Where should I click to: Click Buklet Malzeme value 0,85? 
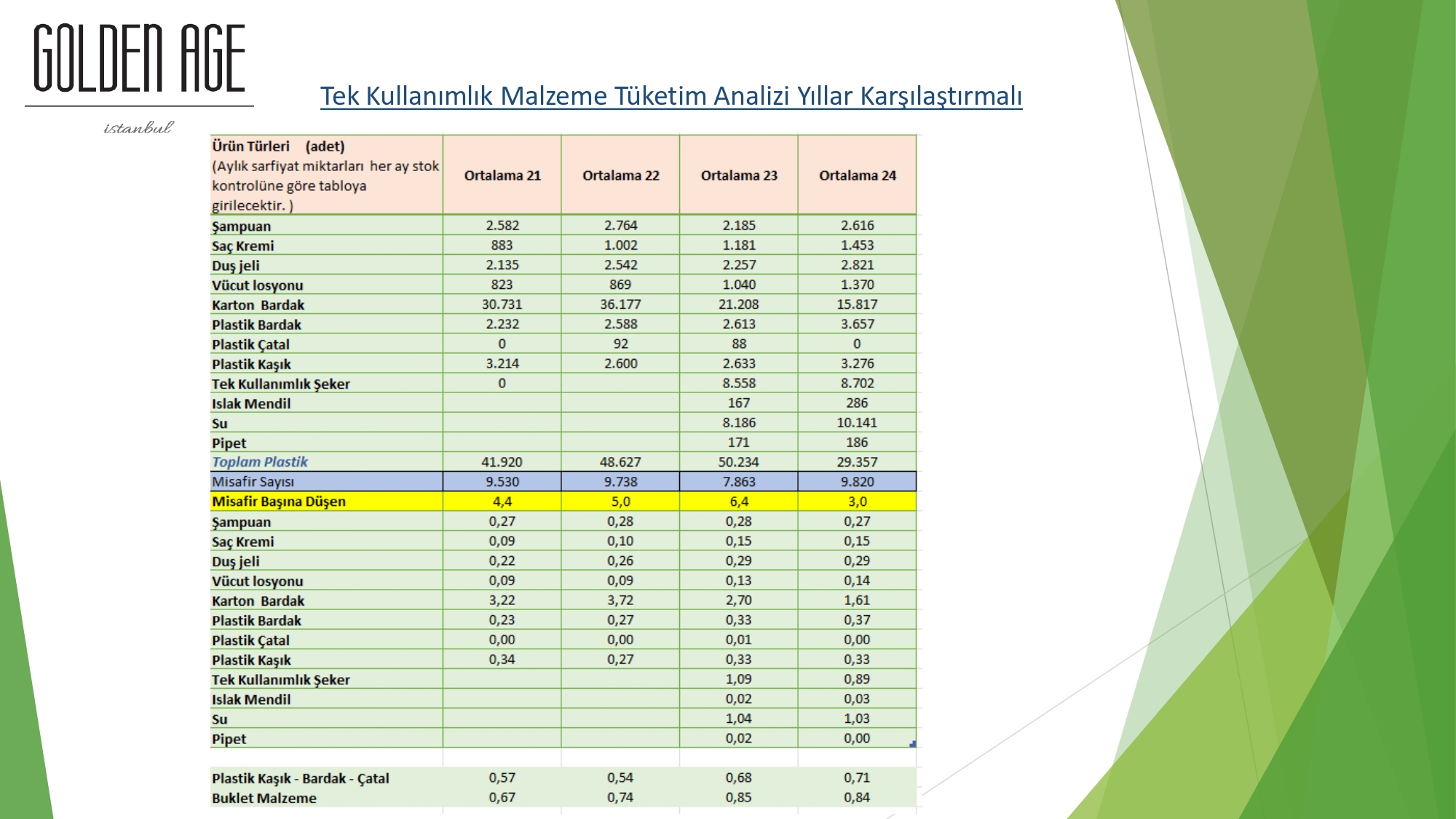click(739, 797)
